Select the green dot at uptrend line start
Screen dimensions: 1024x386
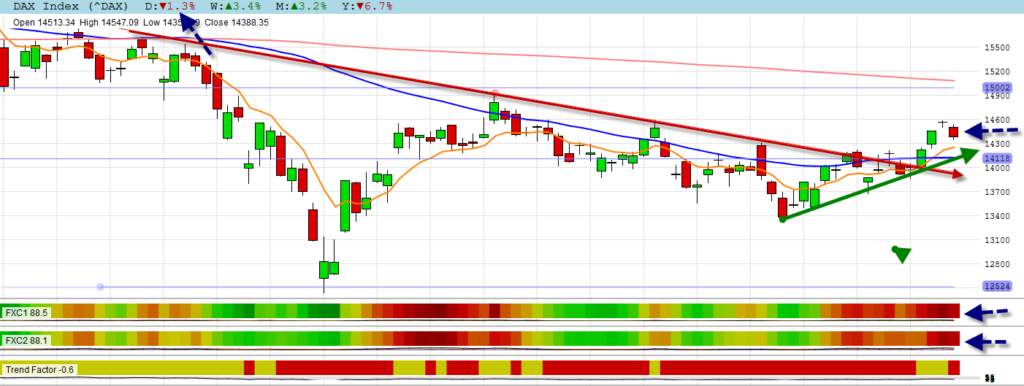click(x=783, y=219)
